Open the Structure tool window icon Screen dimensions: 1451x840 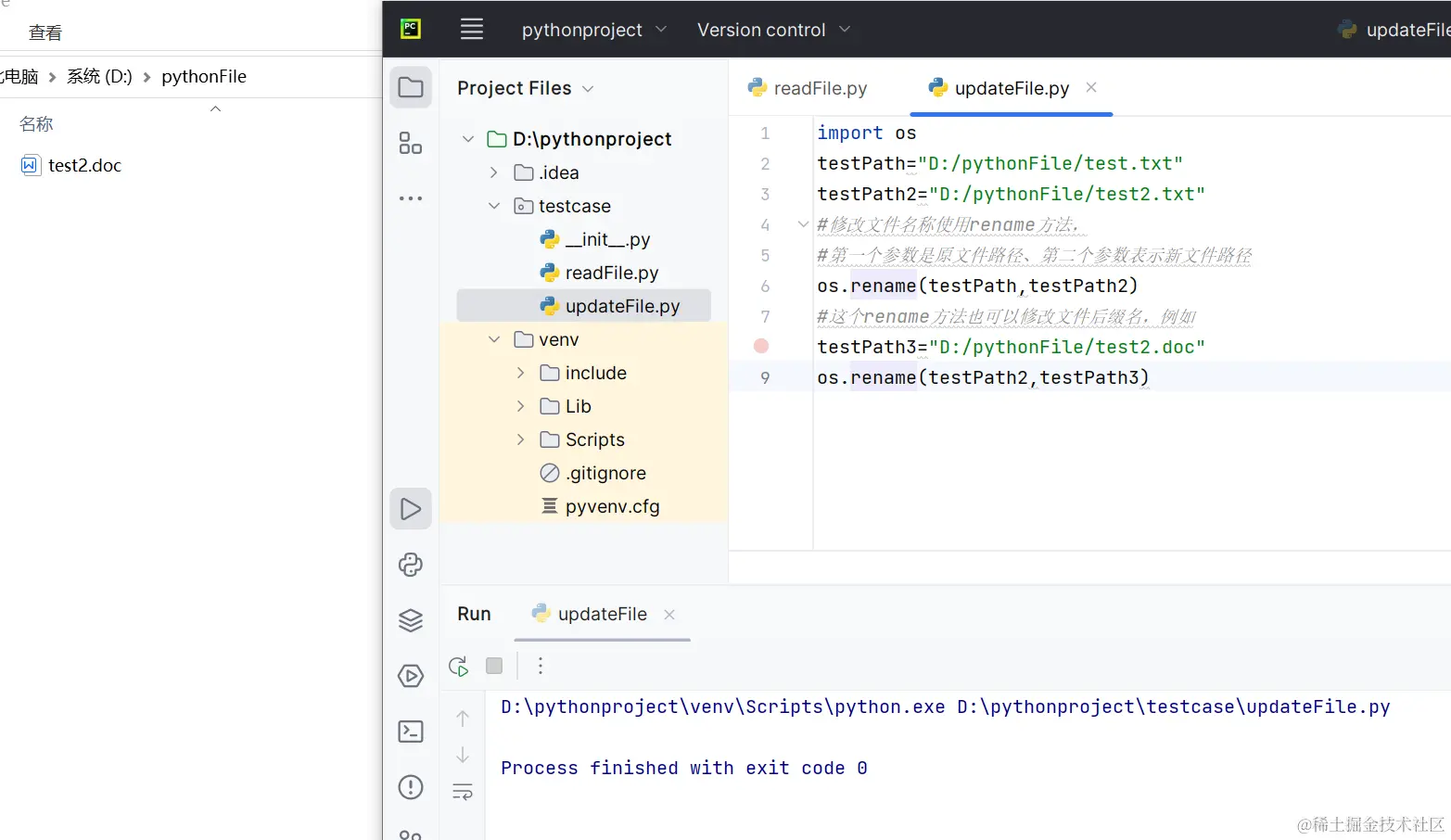pos(411,143)
